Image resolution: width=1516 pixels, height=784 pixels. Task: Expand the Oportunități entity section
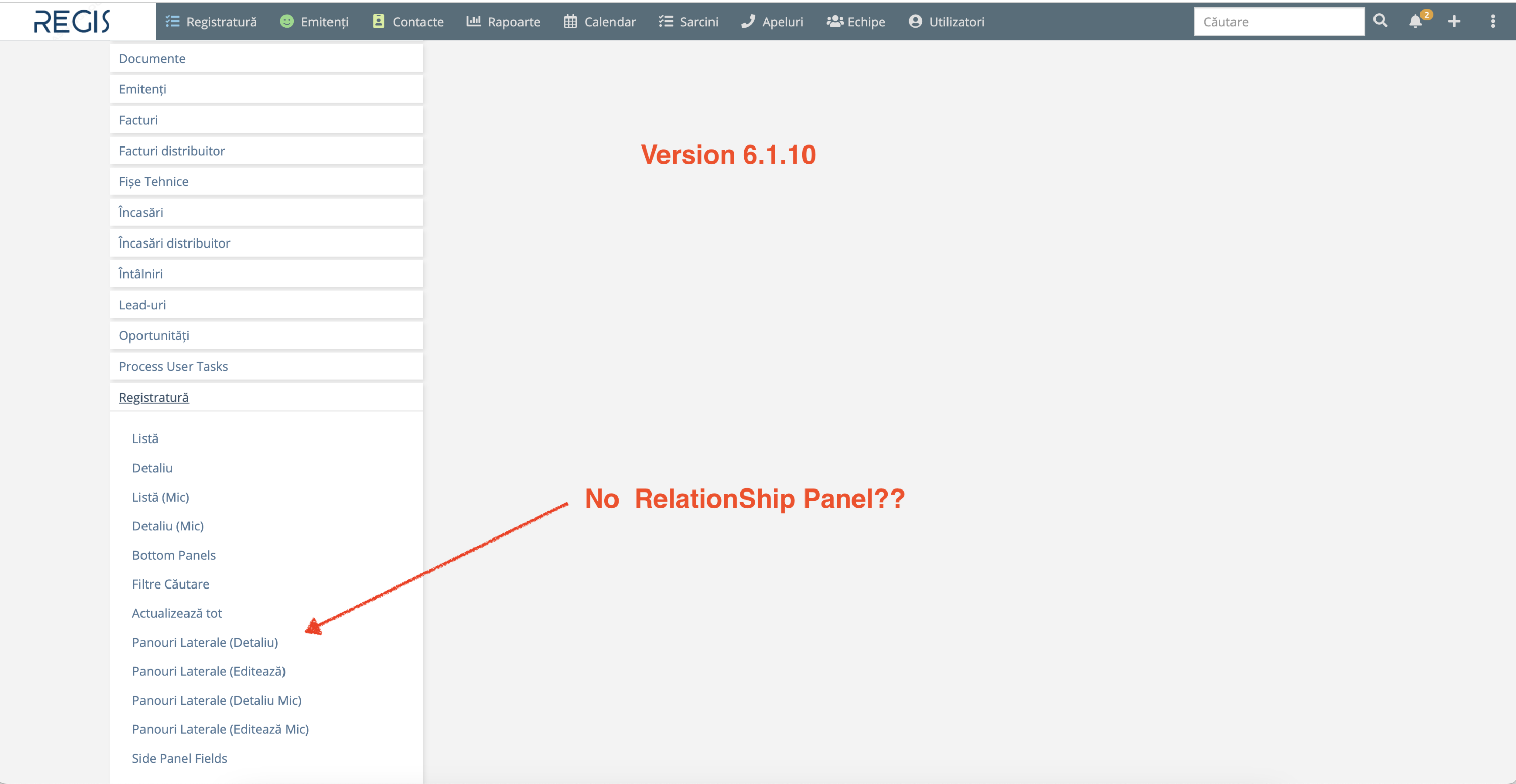coord(154,335)
